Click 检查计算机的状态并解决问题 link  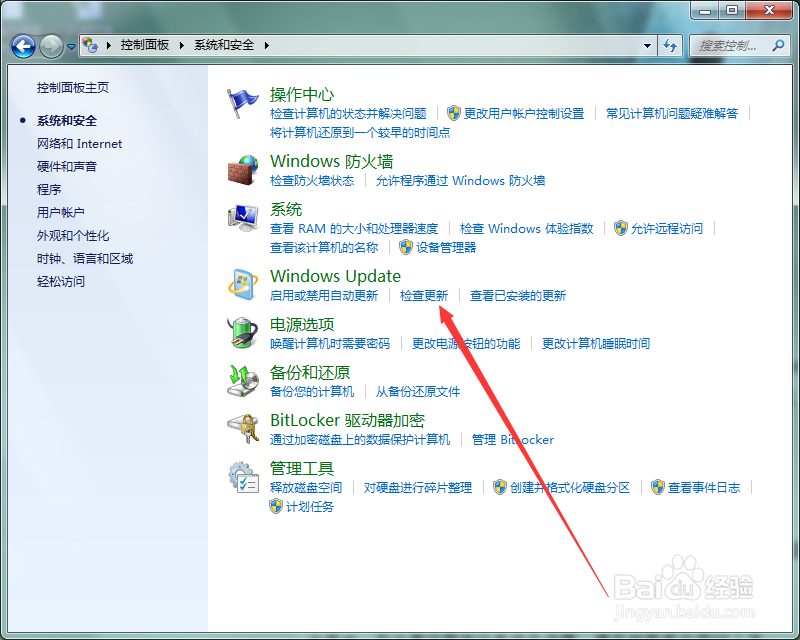348,114
